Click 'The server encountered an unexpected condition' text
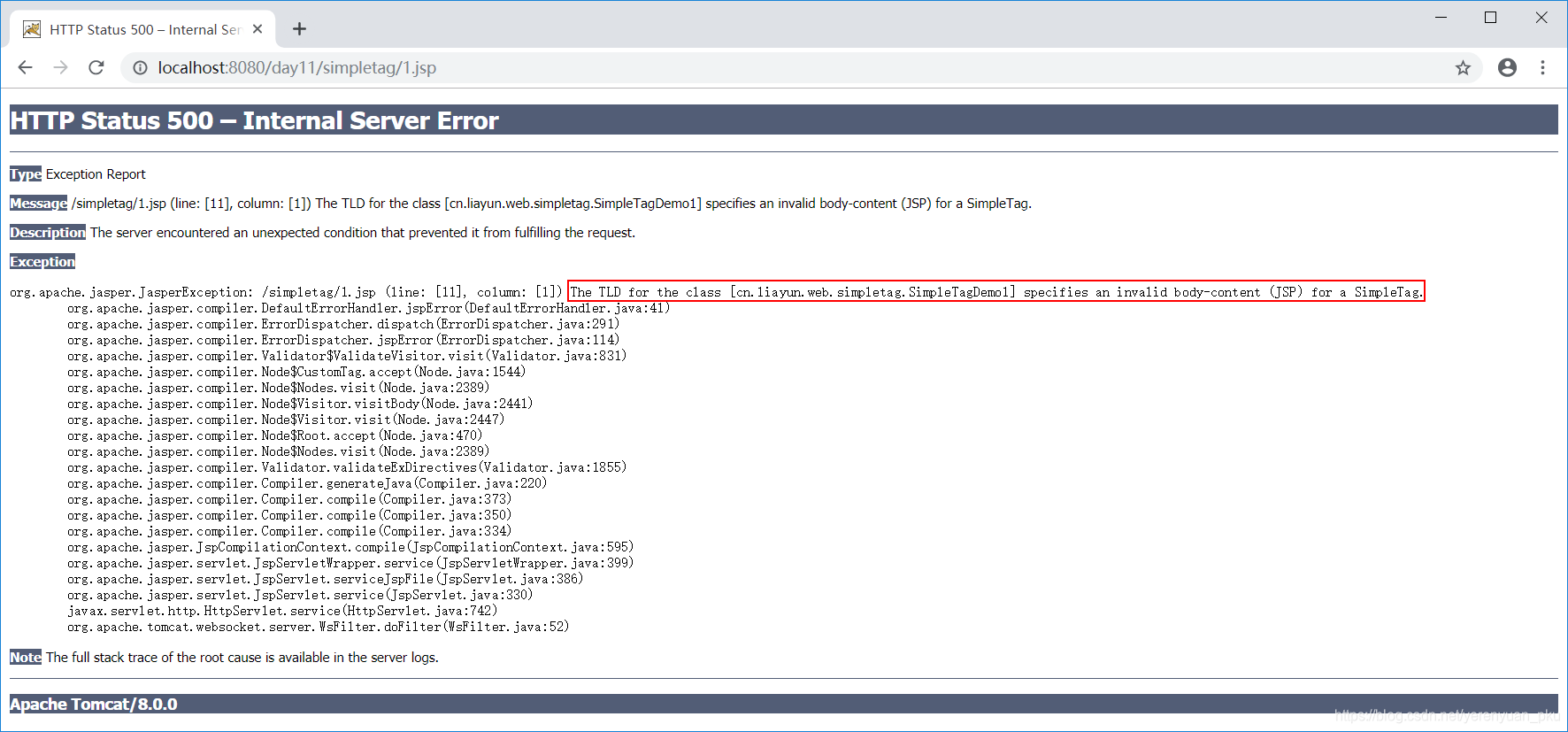1568x732 pixels. click(x=363, y=233)
